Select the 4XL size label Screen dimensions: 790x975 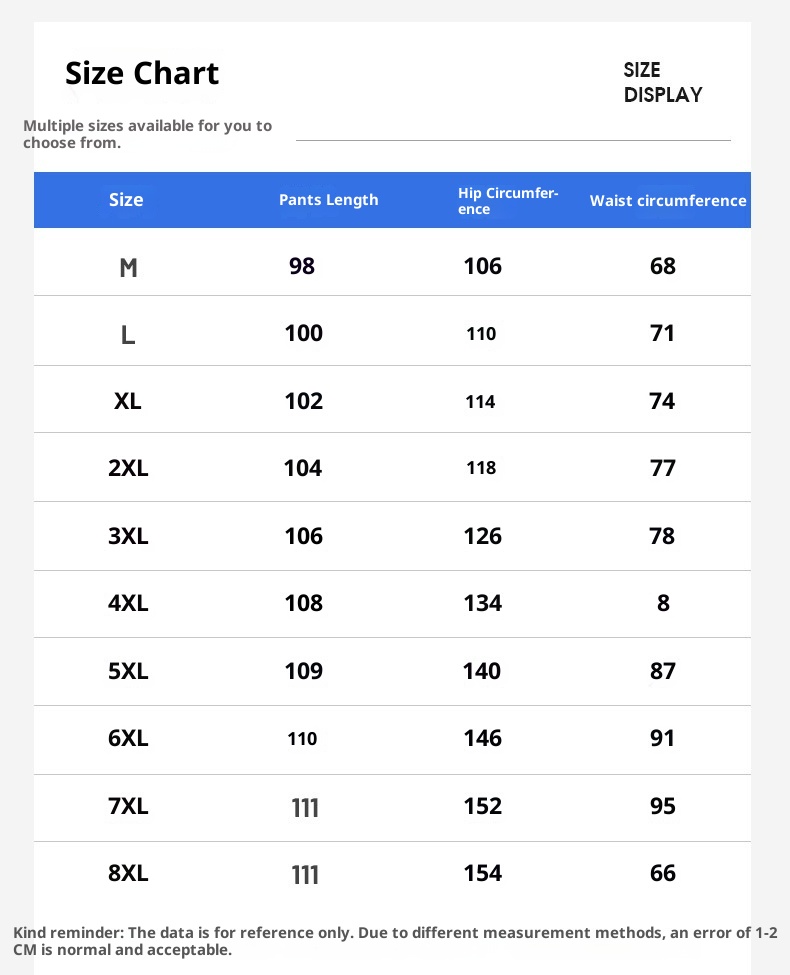tap(128, 604)
